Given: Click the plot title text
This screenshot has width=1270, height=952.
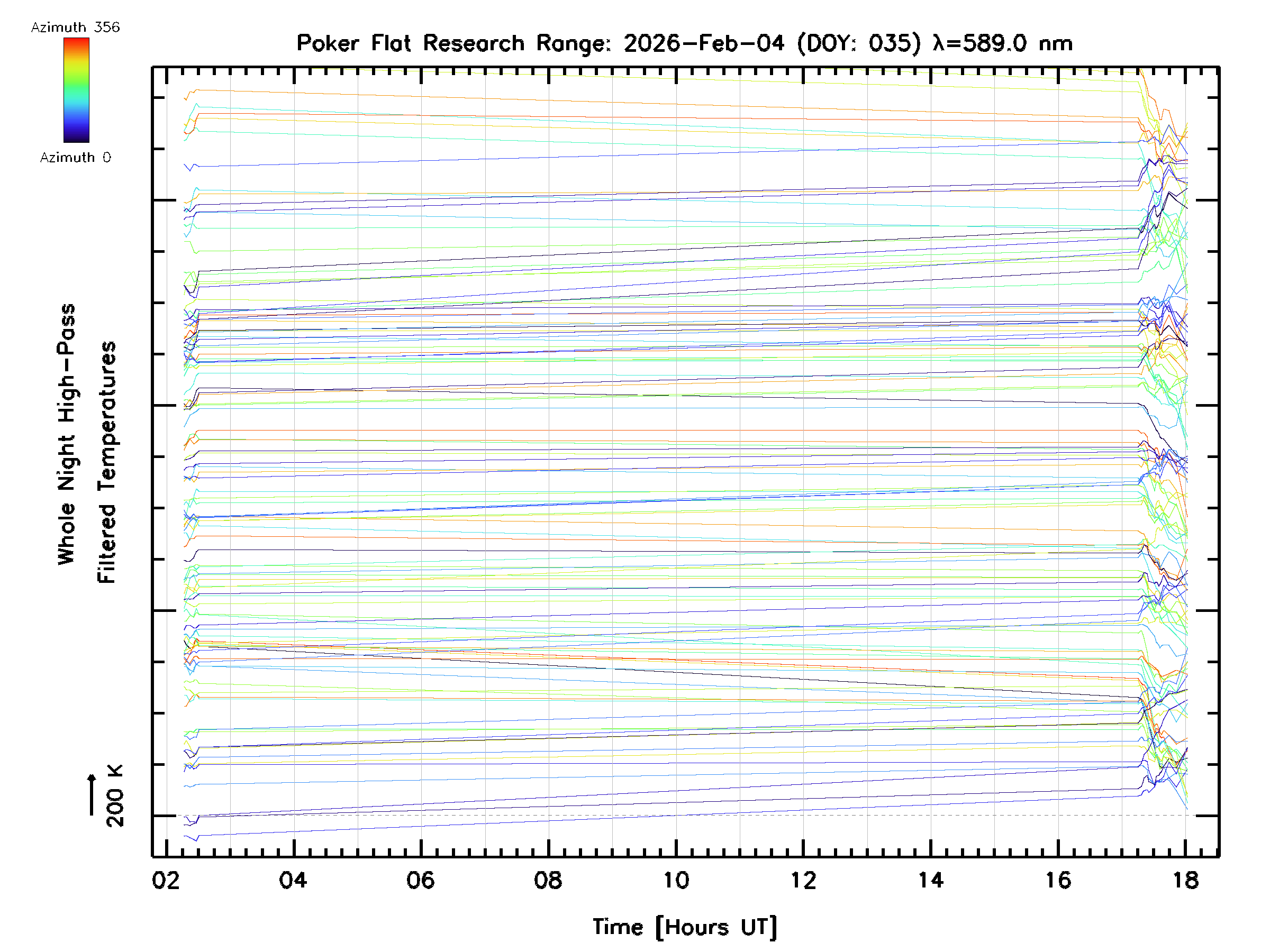Looking at the screenshot, I should (684, 43).
